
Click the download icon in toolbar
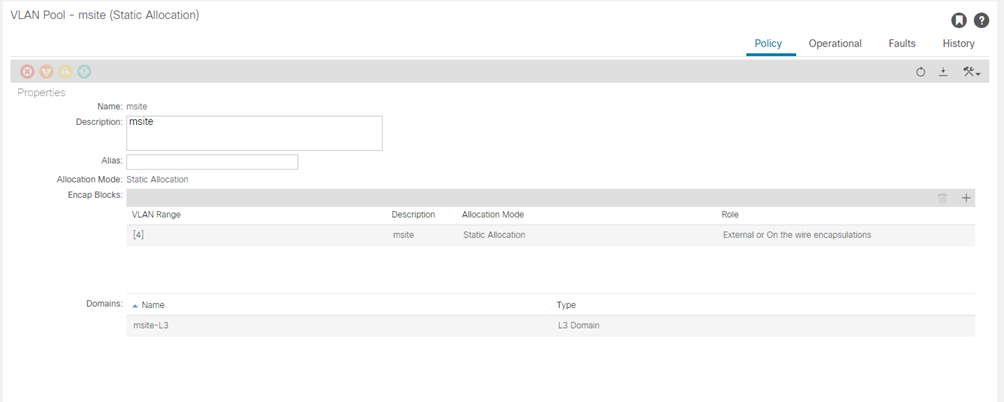943,72
